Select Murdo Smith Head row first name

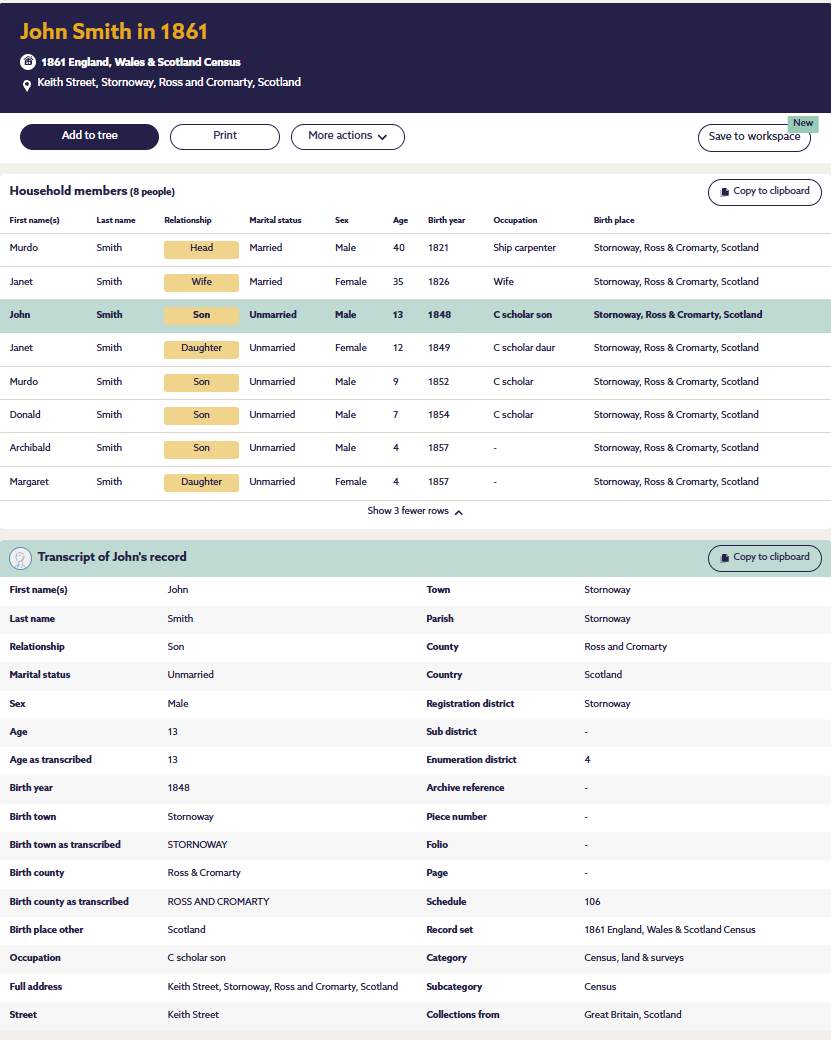(x=24, y=247)
